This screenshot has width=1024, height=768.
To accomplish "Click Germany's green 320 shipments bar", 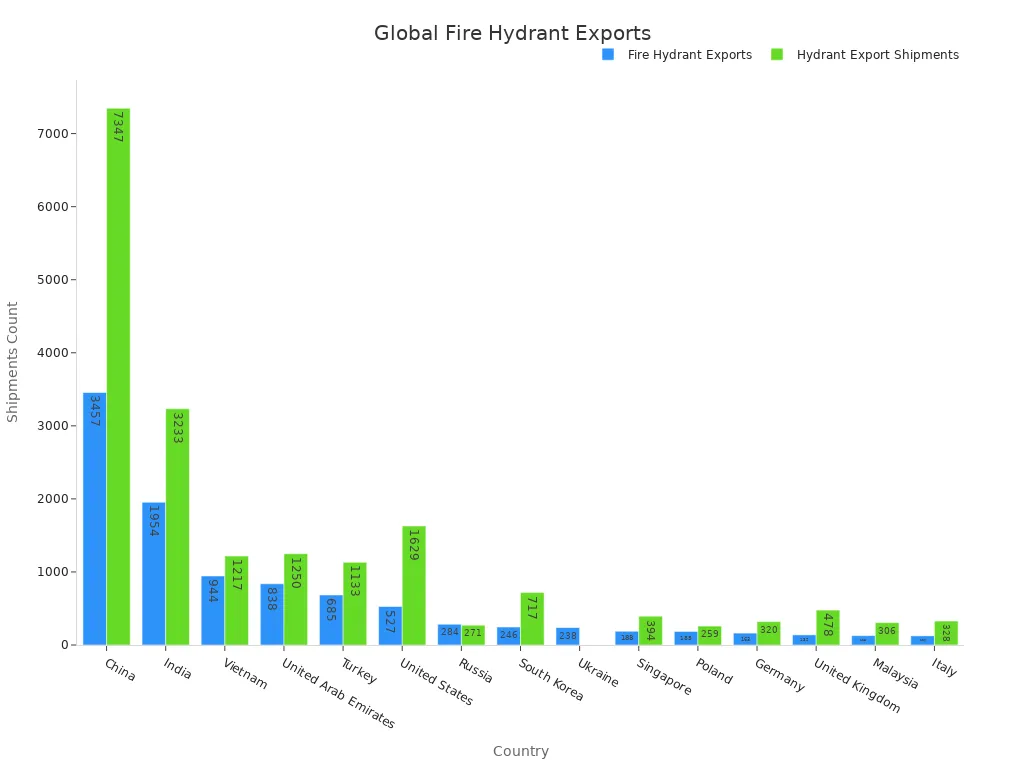I will tap(769, 635).
